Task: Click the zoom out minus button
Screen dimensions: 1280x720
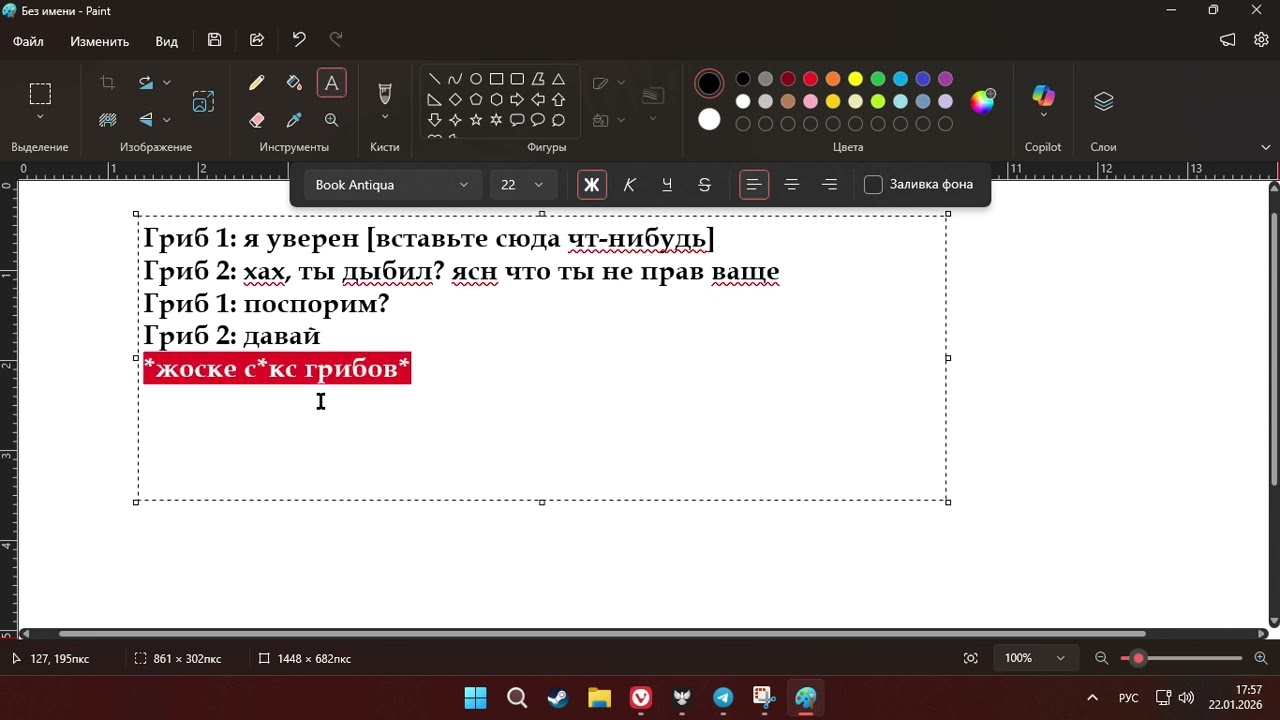Action: pos(1102,658)
